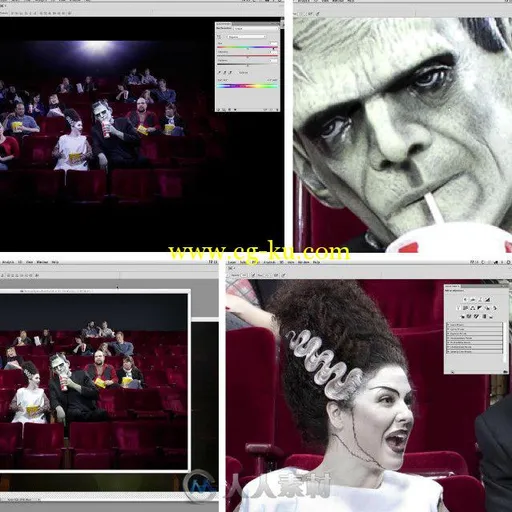This screenshot has width=512, height=512.
Task: Click the on-image adjustment hand tool
Action: [219, 37]
